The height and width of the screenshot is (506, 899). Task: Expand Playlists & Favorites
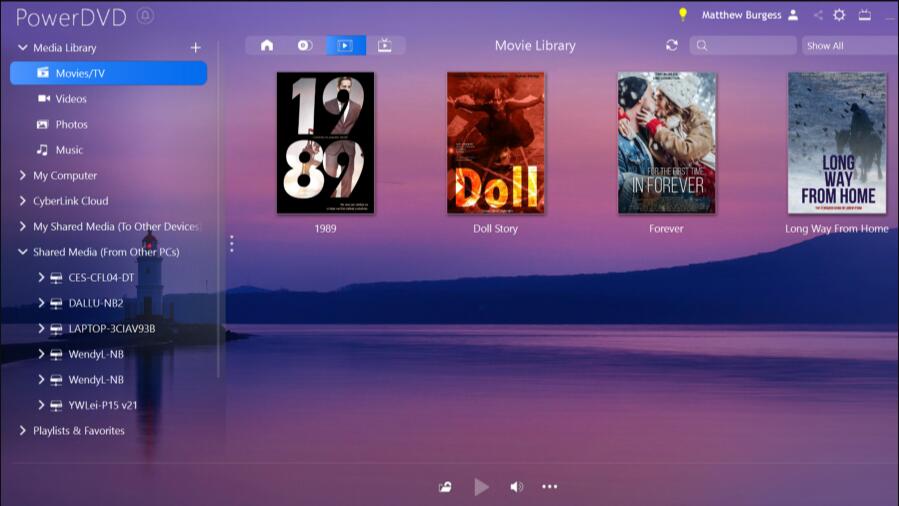pos(23,430)
